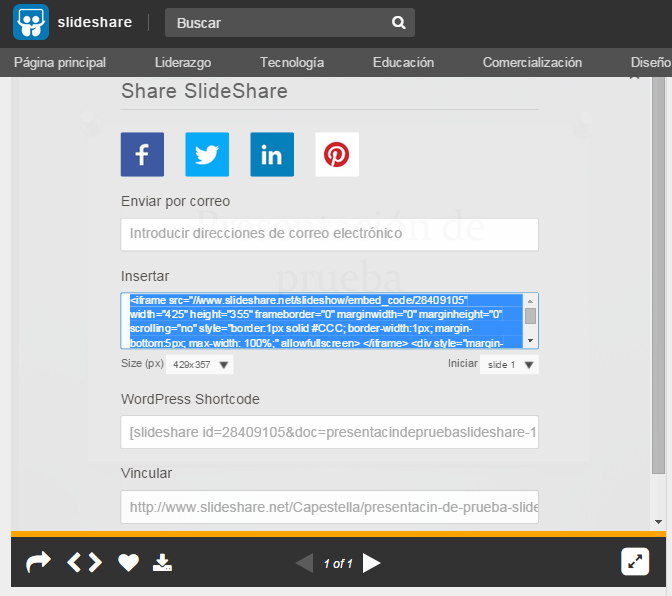Image resolution: width=672 pixels, height=596 pixels.
Task: Go to the next slide
Action: pos(371,563)
